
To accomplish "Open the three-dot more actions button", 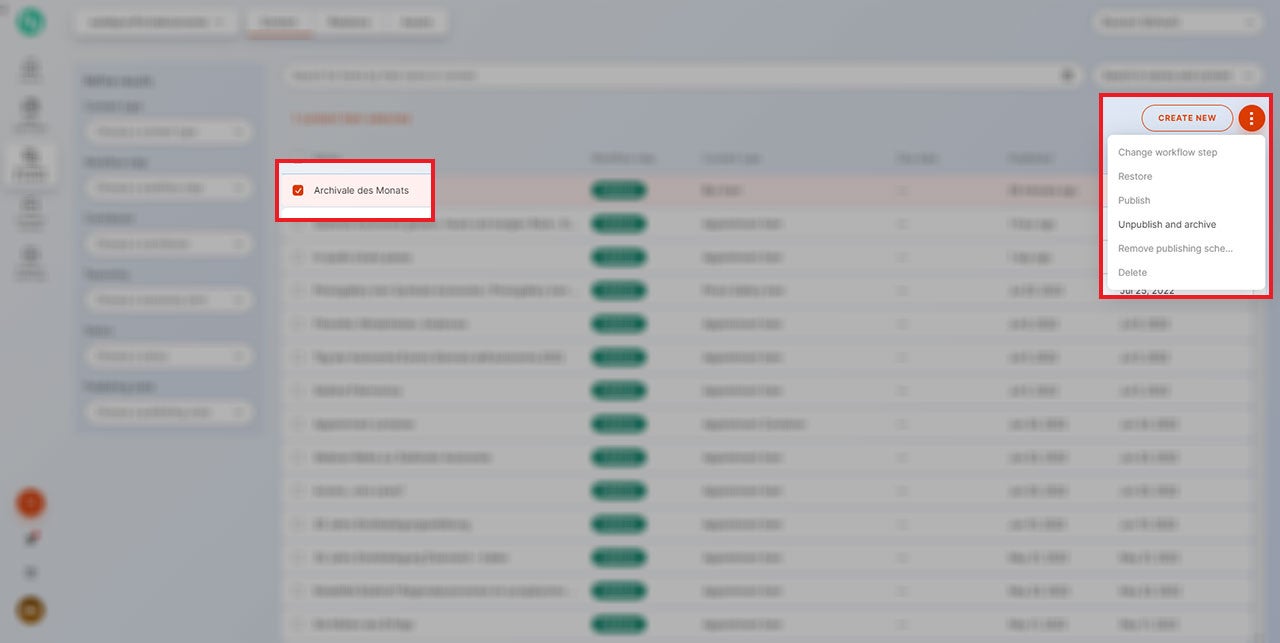I will (x=1251, y=118).
